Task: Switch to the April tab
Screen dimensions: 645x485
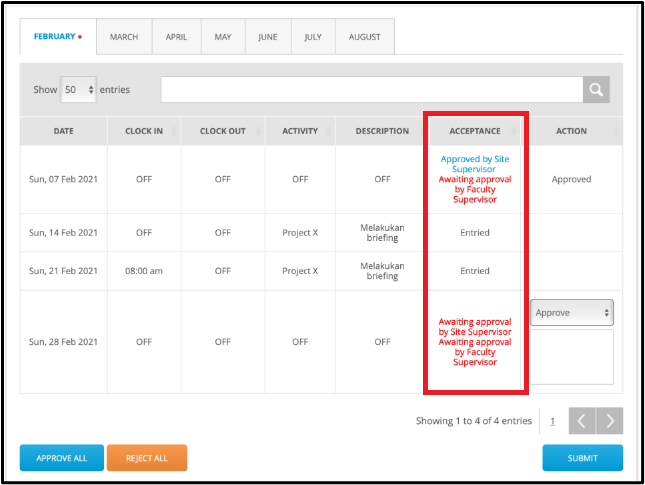Action: (176, 37)
